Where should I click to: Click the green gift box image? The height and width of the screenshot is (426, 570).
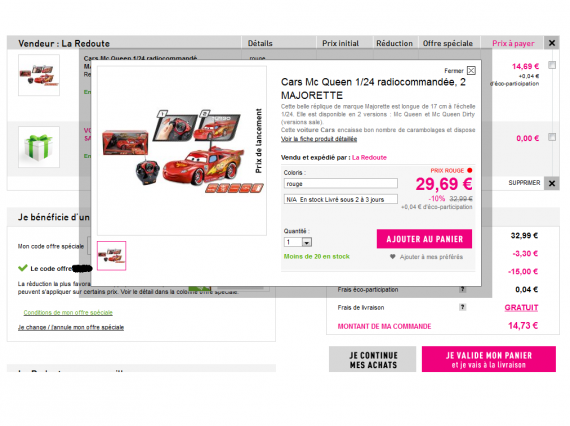click(39, 147)
